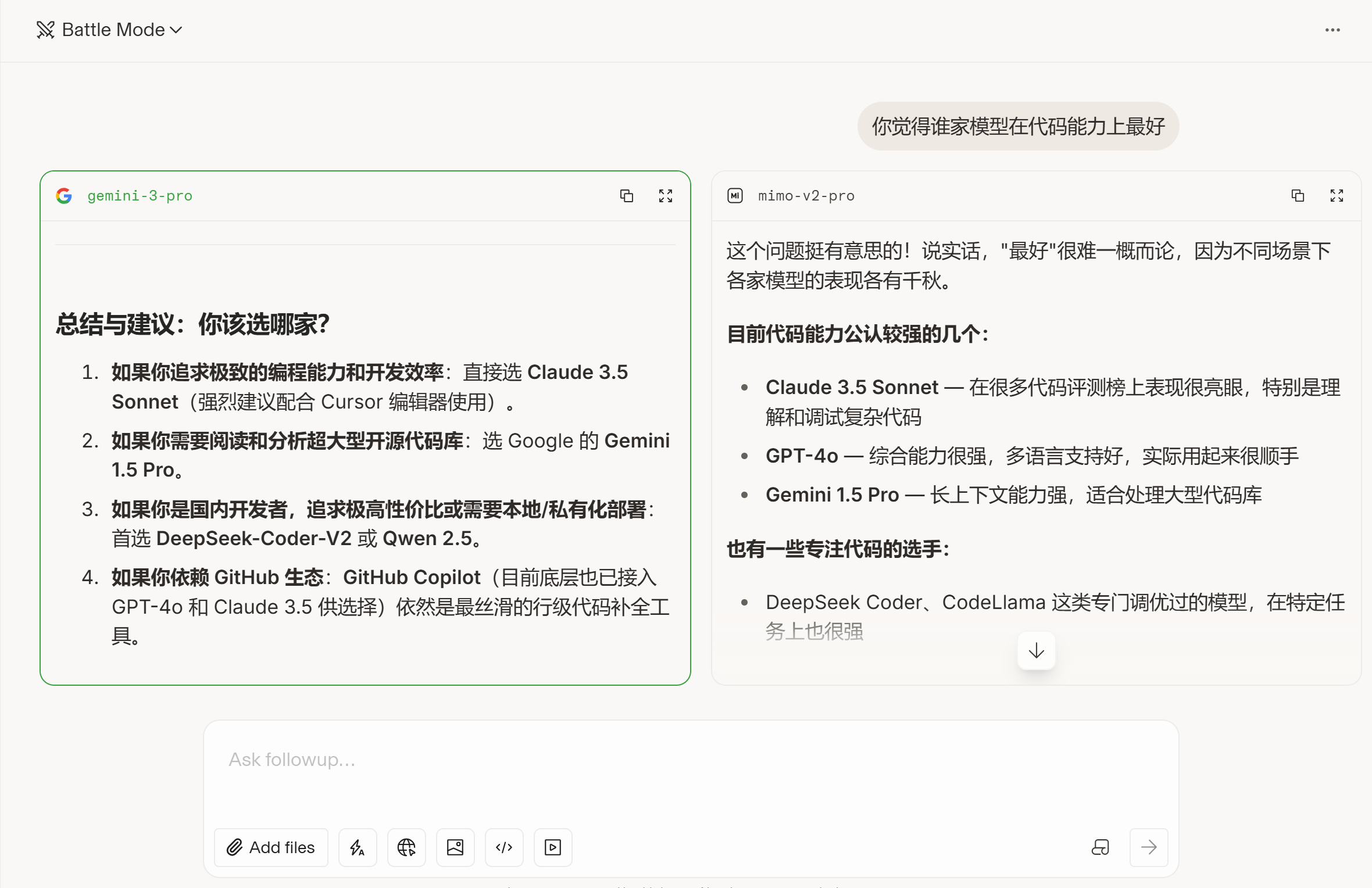This screenshot has width=1372, height=888.
Task: Select the image generation icon
Action: pos(455,847)
